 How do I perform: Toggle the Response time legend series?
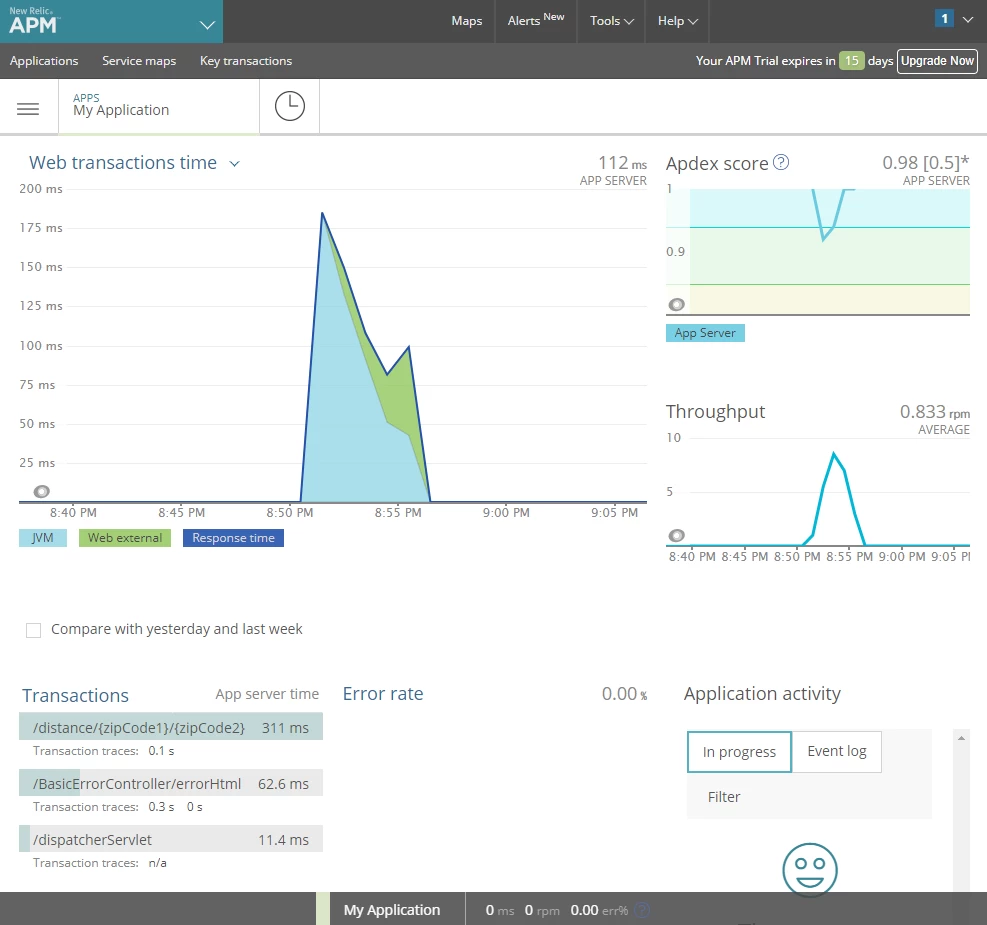pos(234,538)
